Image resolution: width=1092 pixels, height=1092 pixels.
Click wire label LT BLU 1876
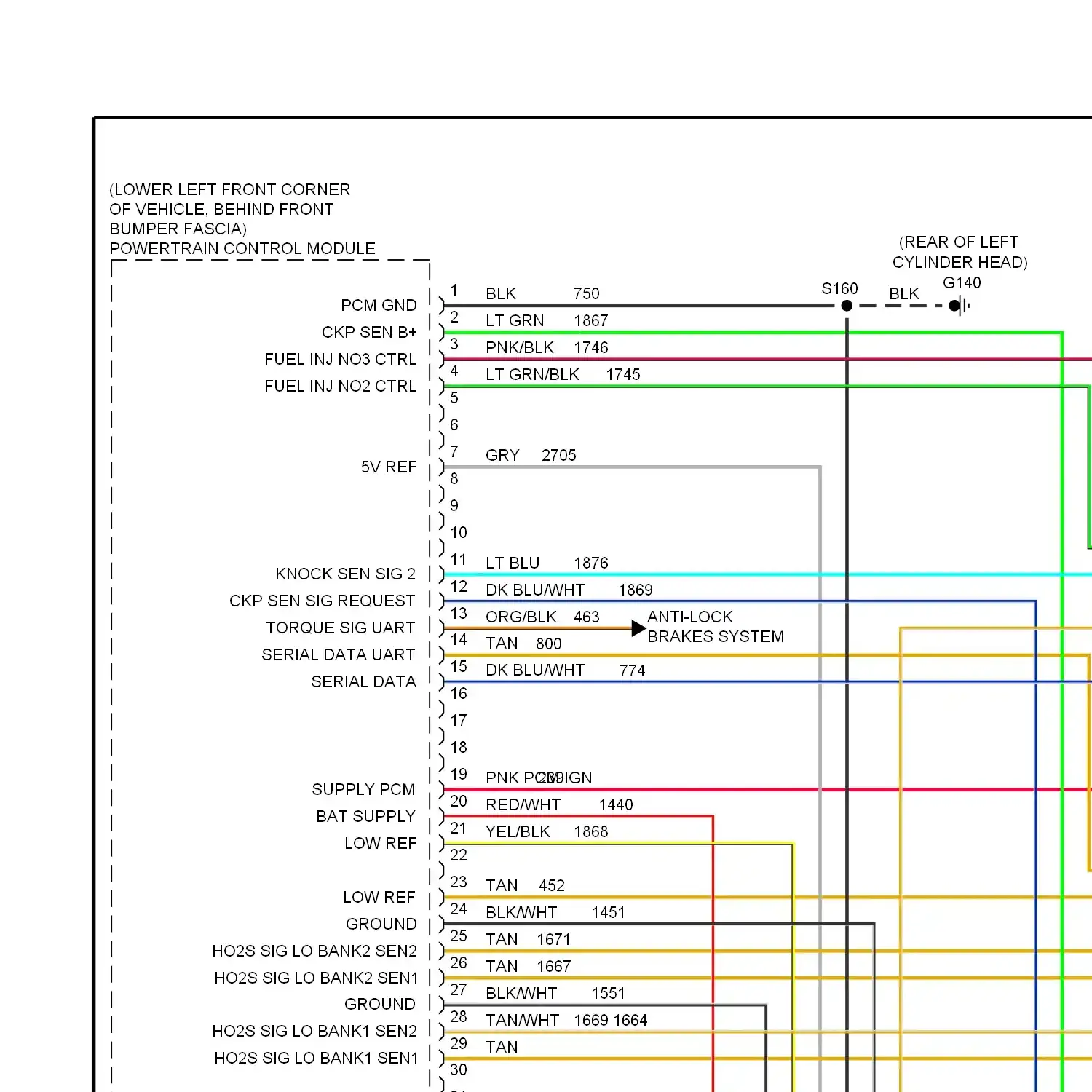[547, 563]
